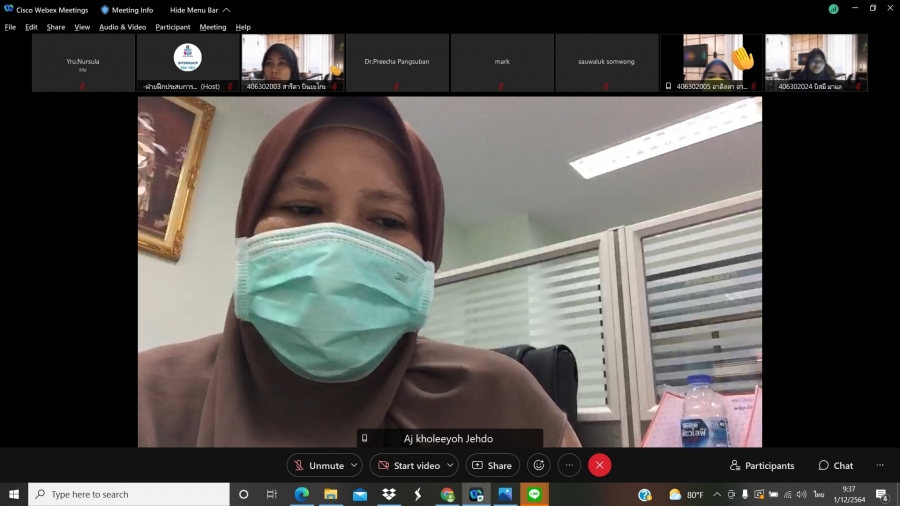Open reactions emoji button
The width and height of the screenshot is (900, 506).
(x=539, y=465)
